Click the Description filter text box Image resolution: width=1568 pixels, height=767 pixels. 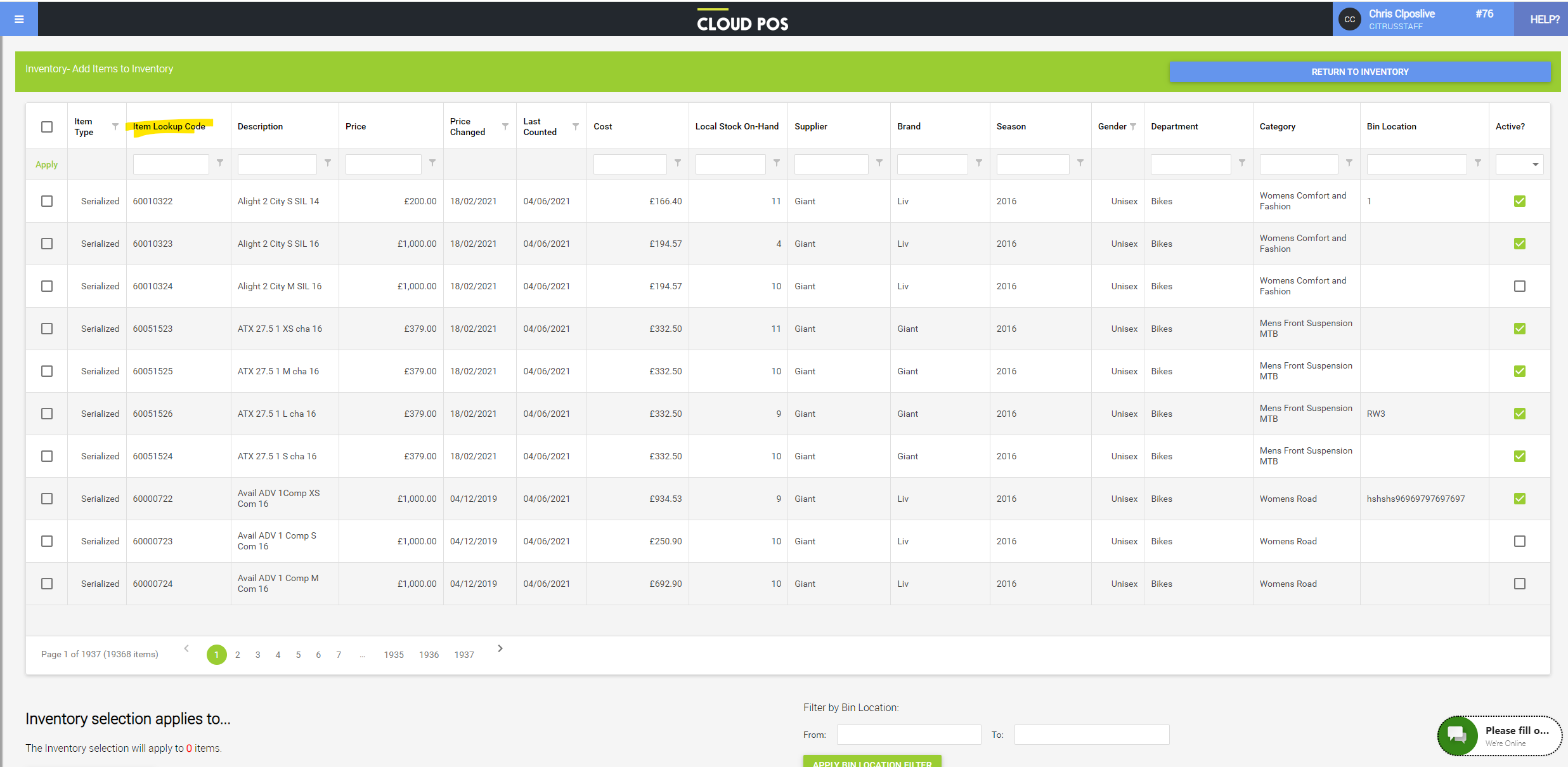click(x=277, y=164)
